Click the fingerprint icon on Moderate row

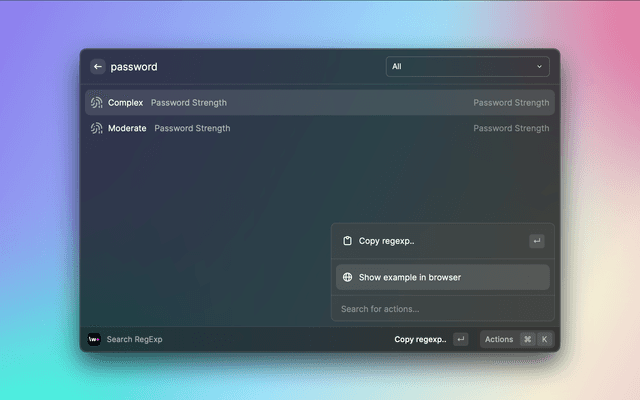[x=97, y=129]
